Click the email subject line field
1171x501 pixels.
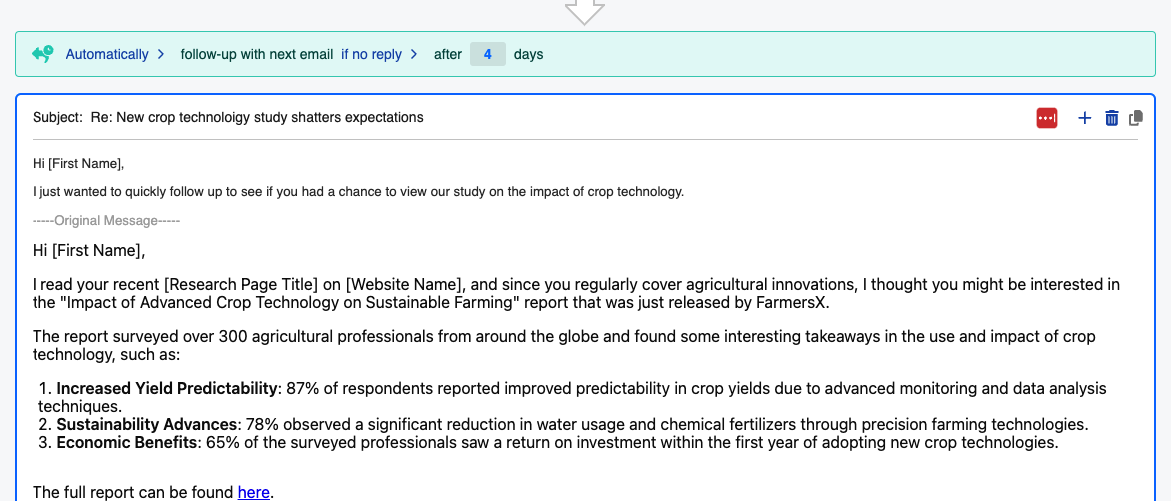257,117
